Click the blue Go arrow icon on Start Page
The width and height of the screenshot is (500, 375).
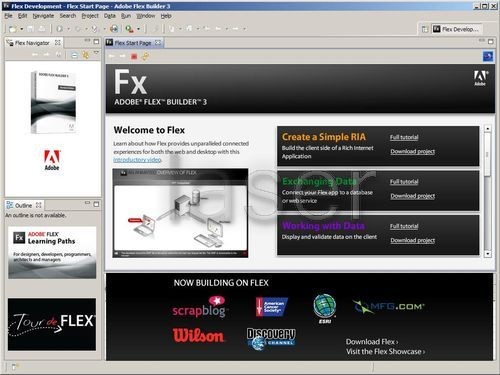tap(488, 56)
